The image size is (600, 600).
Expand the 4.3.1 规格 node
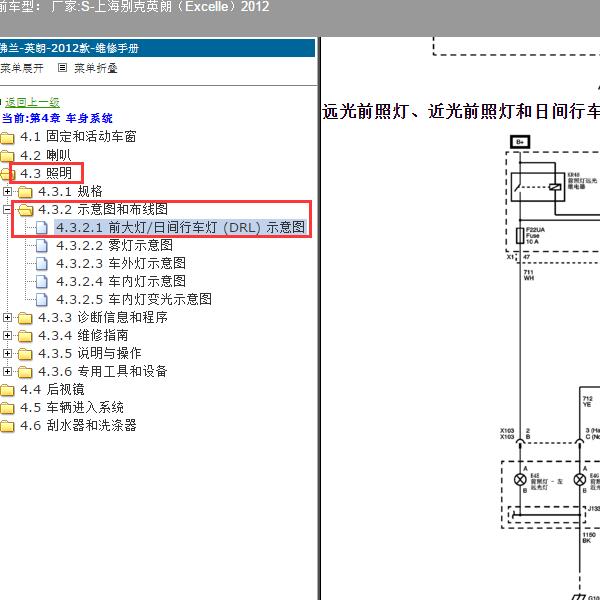coord(7,191)
